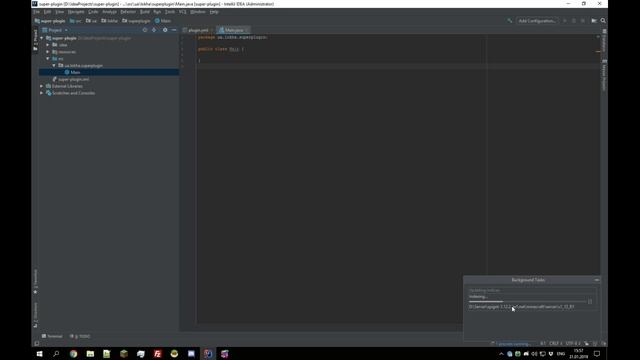Collapse the ua.lokha.superplugin package

point(54,65)
